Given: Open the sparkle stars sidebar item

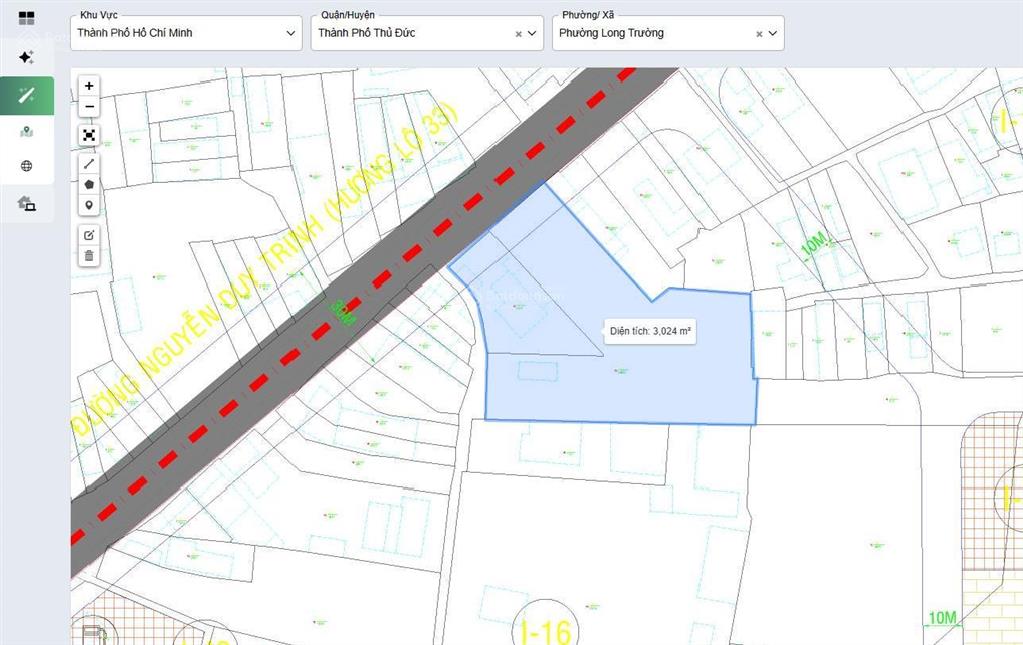Looking at the screenshot, I should click(26, 57).
